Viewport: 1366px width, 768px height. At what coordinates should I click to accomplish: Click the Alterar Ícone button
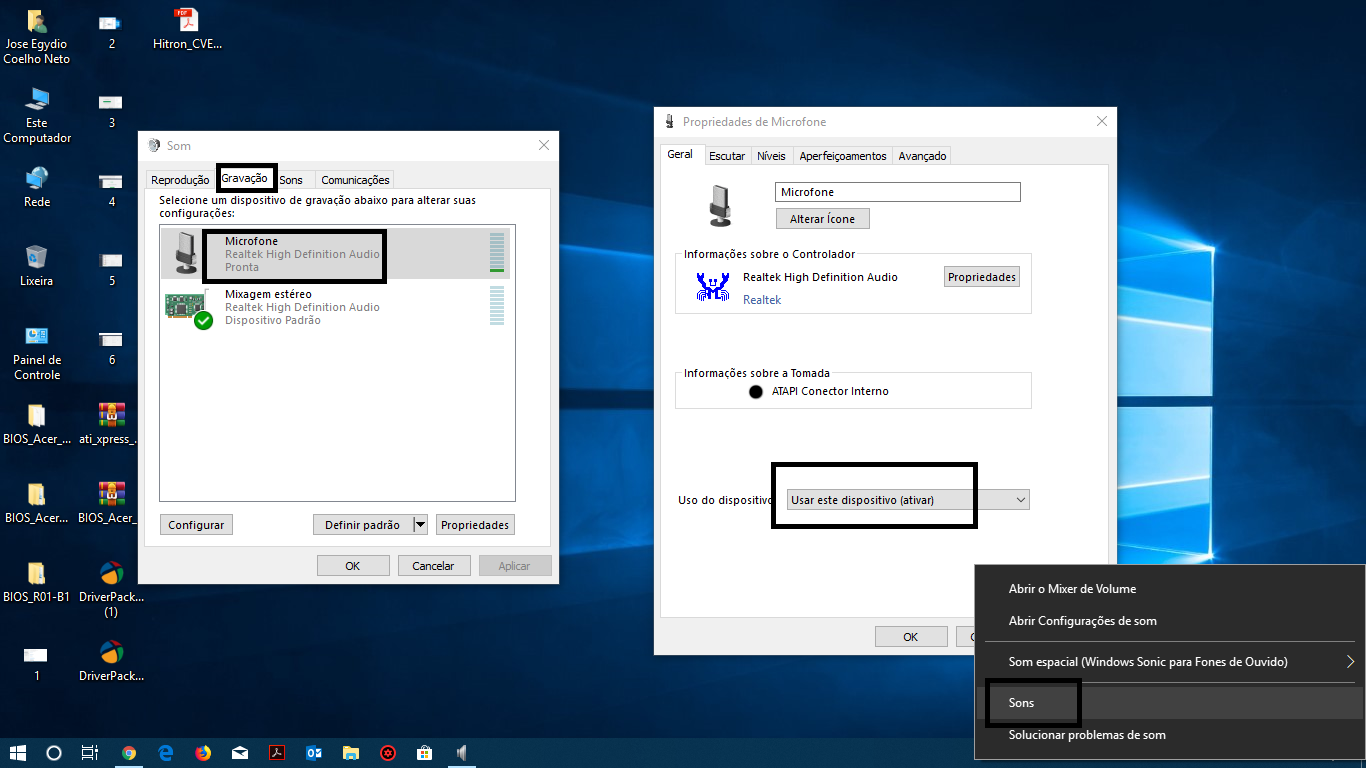pyautogui.click(x=823, y=219)
